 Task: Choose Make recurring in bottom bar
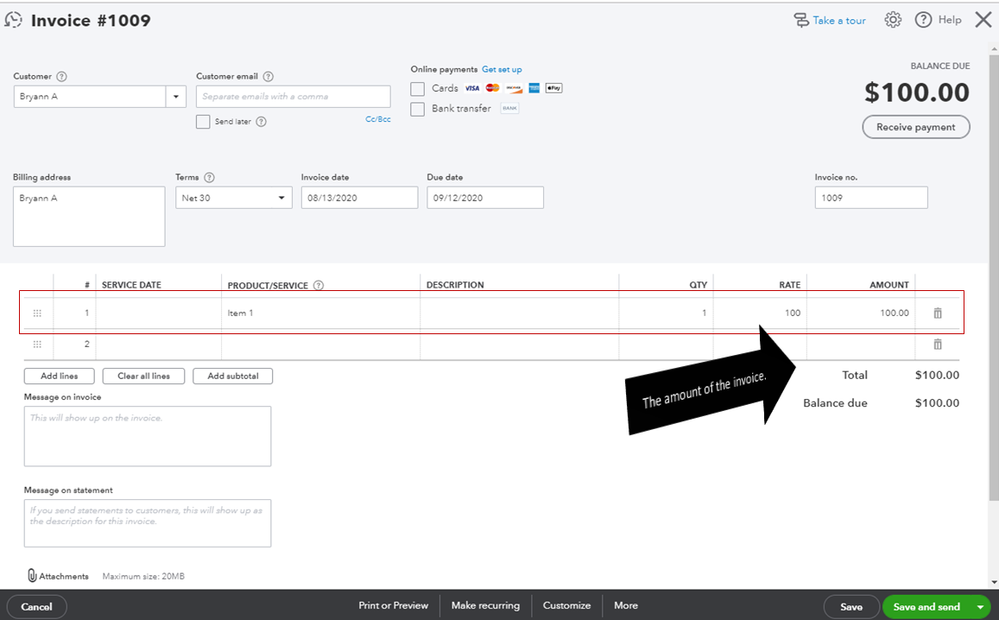click(x=485, y=605)
